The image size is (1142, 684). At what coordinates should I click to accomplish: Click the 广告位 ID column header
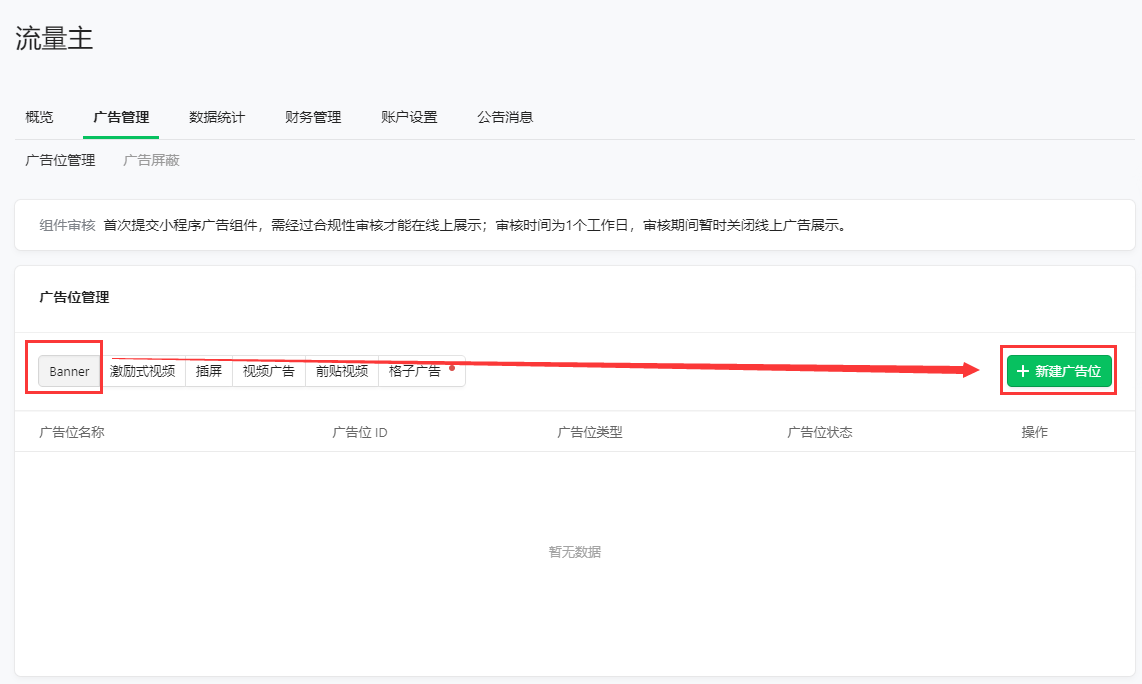[360, 432]
